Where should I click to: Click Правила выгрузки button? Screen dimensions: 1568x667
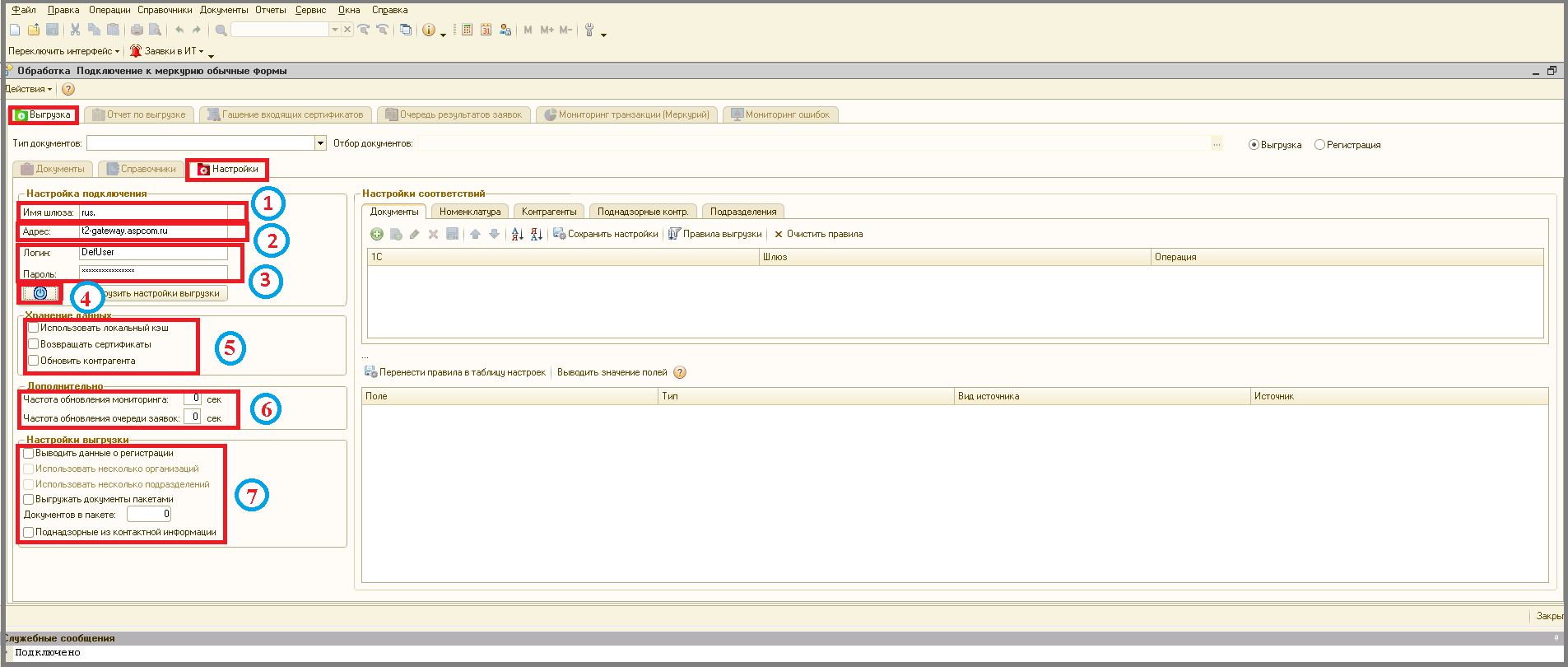(715, 234)
